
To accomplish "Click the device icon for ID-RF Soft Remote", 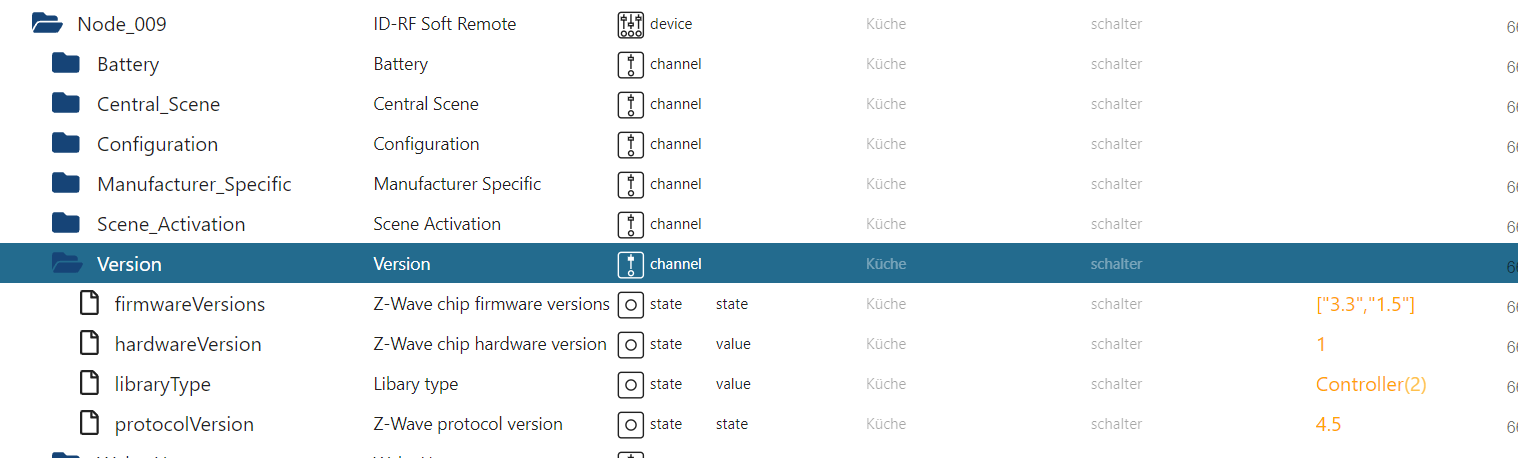I will 630,24.
